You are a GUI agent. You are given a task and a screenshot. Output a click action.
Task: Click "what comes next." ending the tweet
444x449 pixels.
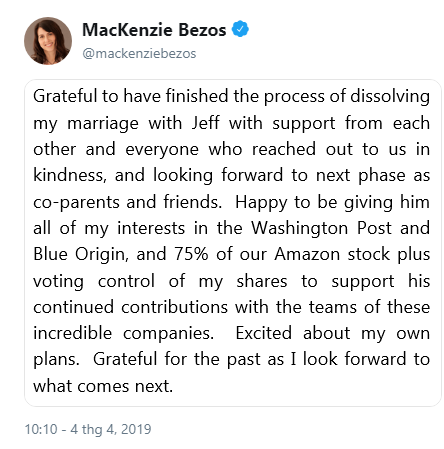click(x=103, y=386)
